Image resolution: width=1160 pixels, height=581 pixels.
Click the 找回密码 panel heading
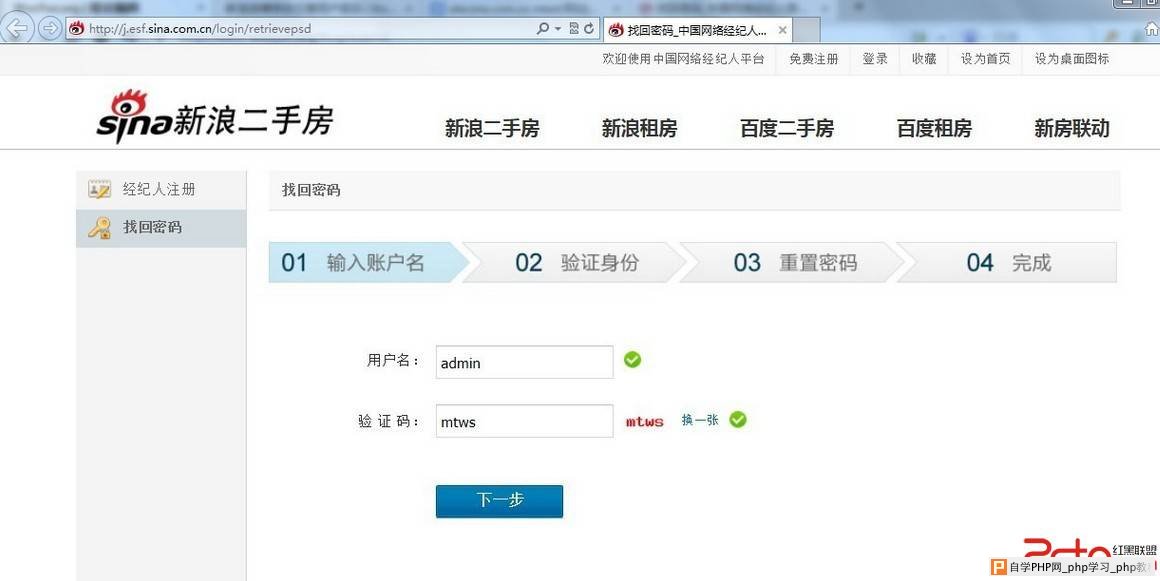pos(311,190)
